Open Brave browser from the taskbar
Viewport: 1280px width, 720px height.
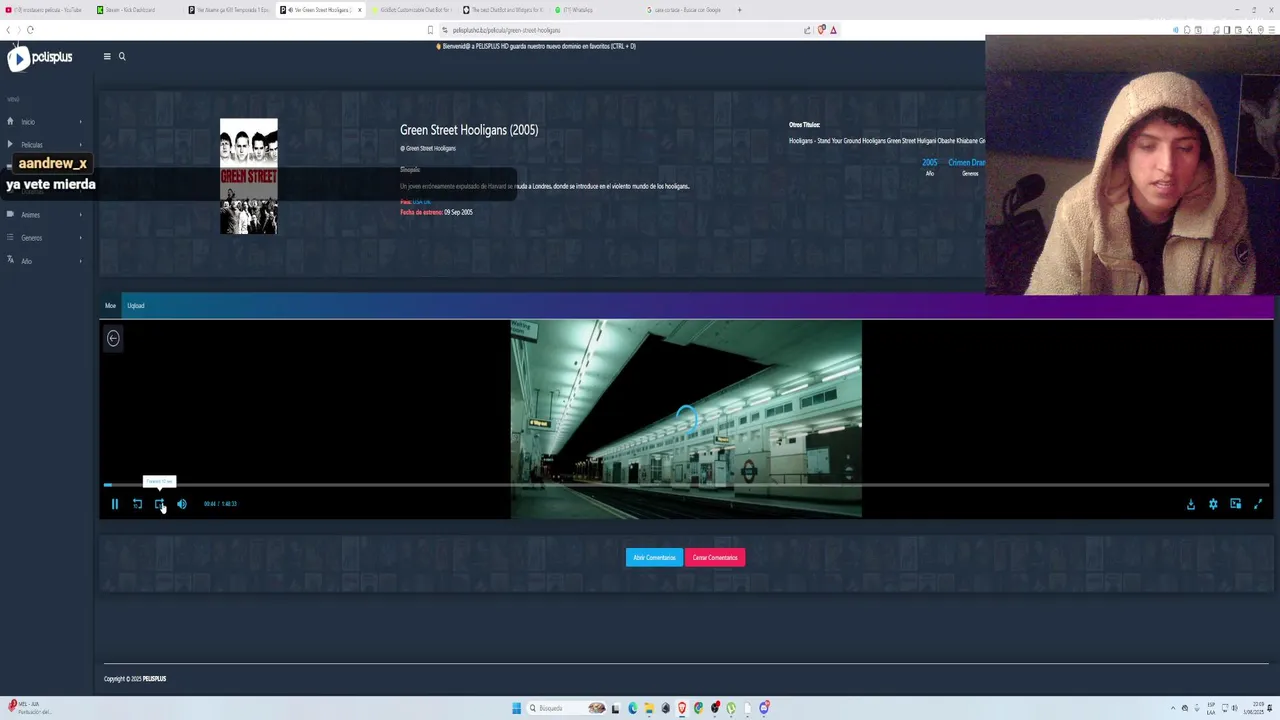[x=682, y=708]
